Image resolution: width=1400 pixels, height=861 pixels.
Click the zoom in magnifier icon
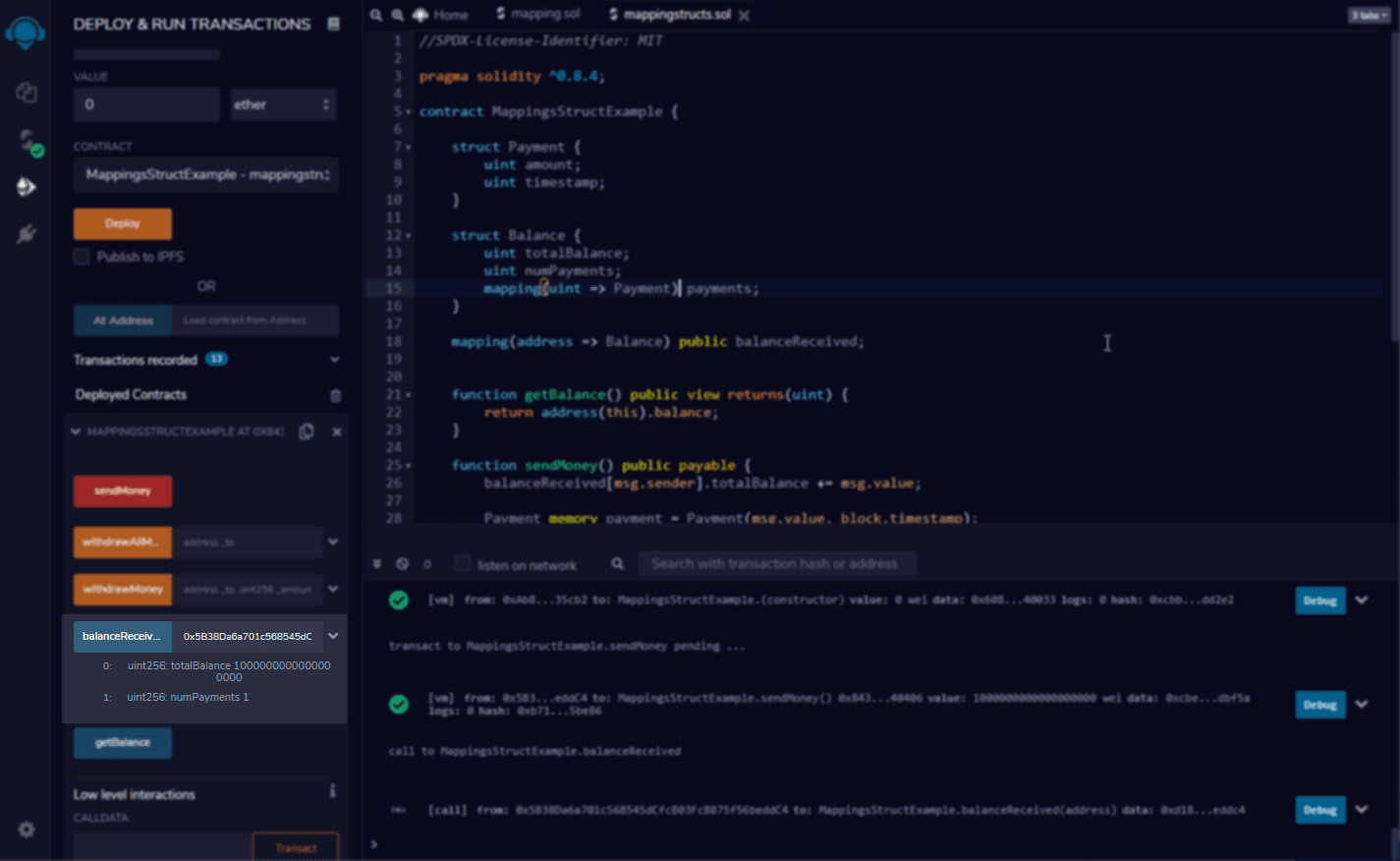(398, 15)
